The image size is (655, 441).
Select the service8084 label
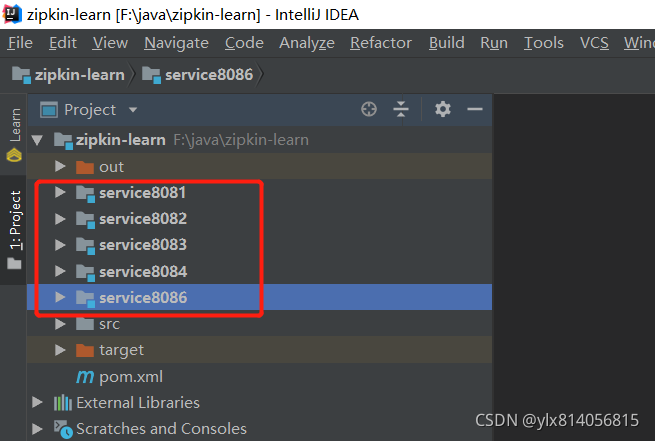(x=143, y=272)
